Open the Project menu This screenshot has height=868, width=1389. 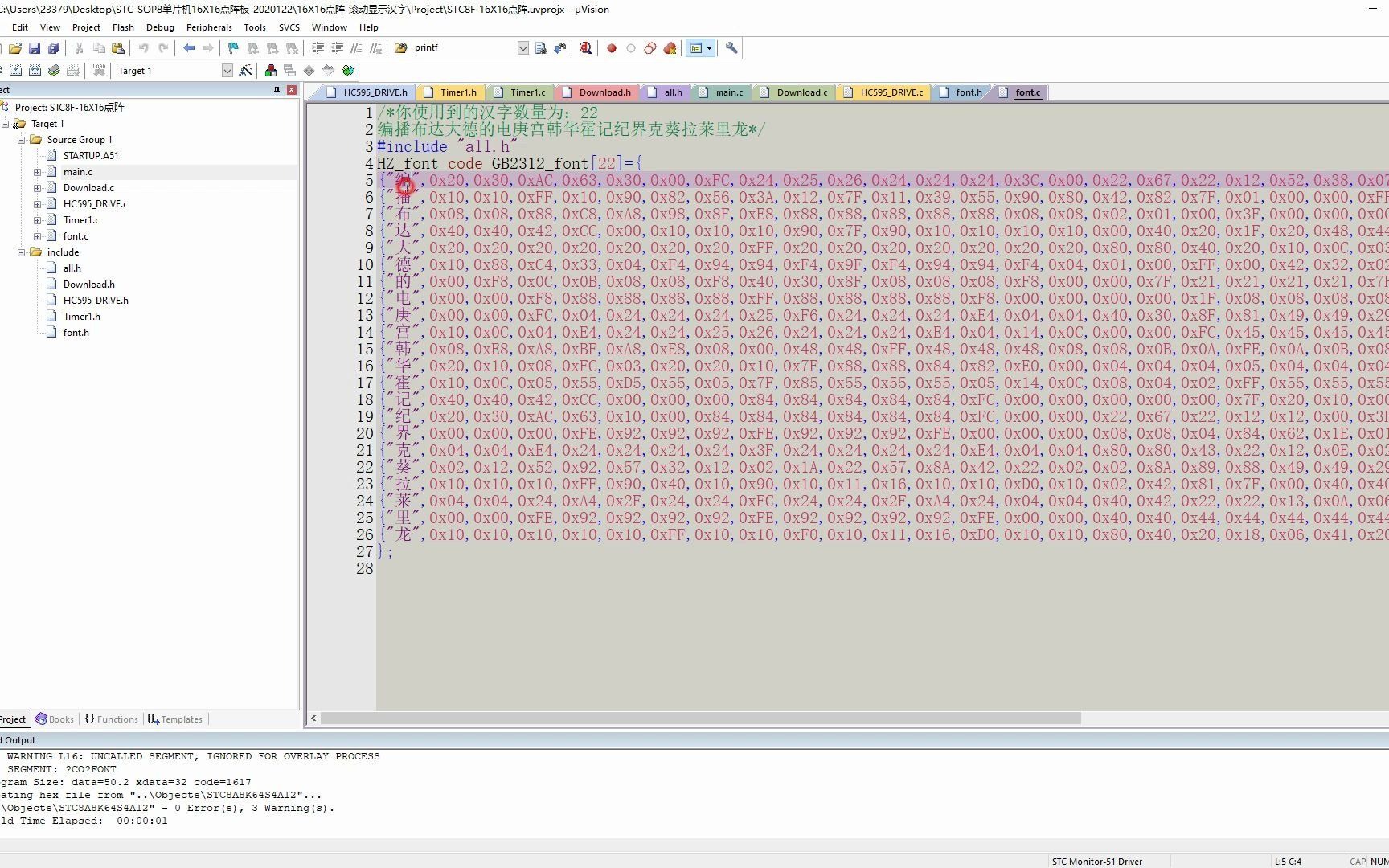click(x=86, y=27)
